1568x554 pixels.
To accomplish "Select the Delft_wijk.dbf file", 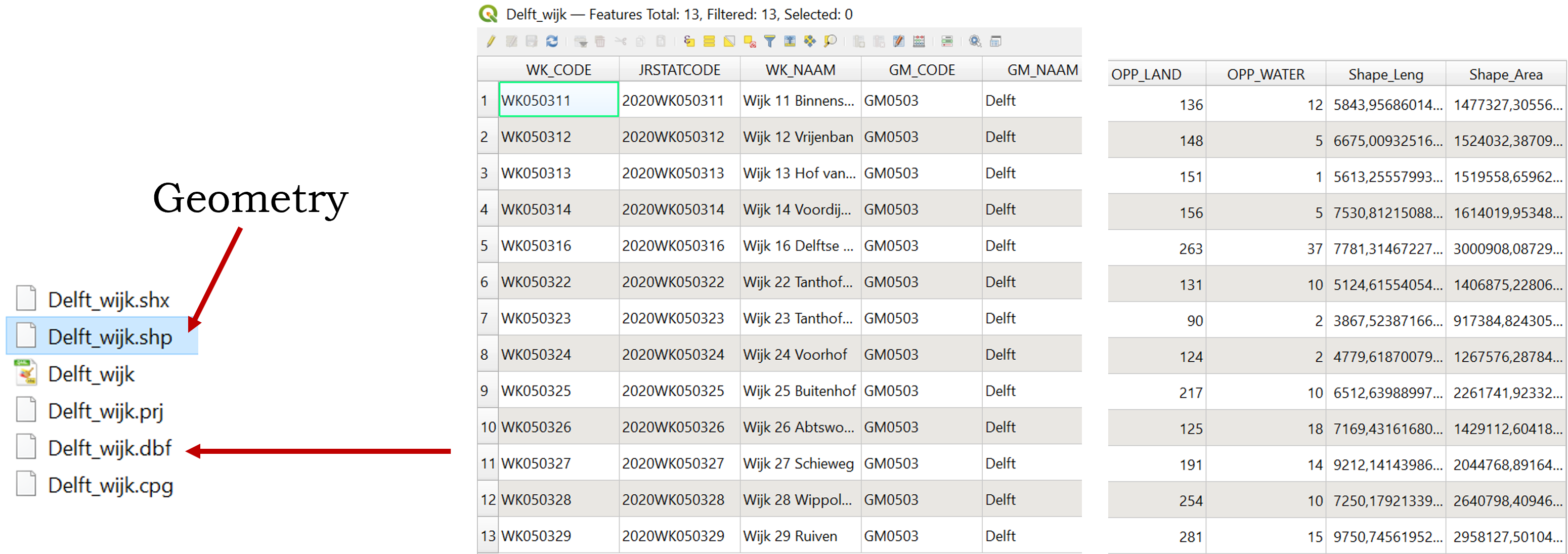I will click(94, 448).
